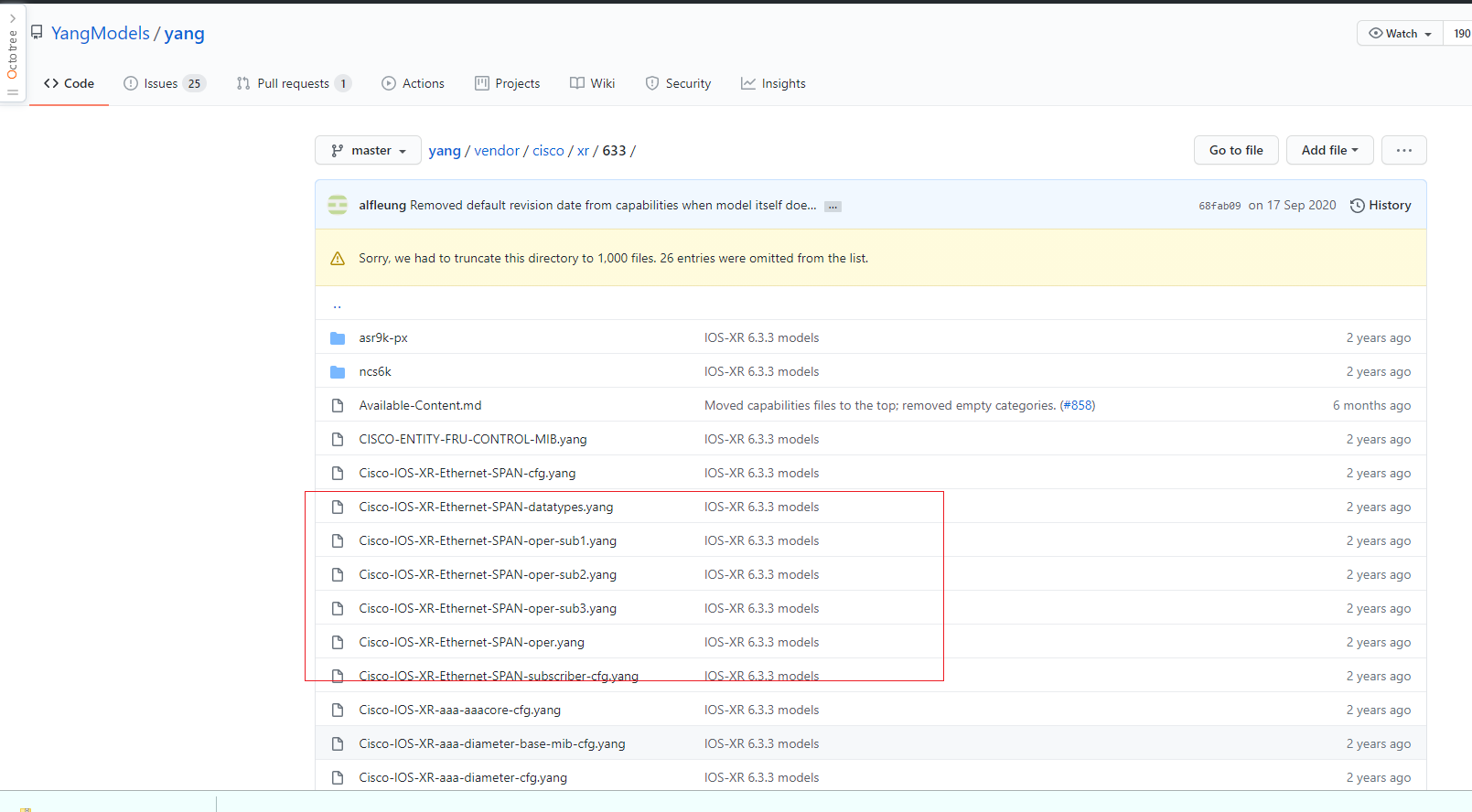1472x812 pixels.
Task: Open Cisco-IOS-XR-aaa-diameter-cfg.yang
Action: point(463,777)
